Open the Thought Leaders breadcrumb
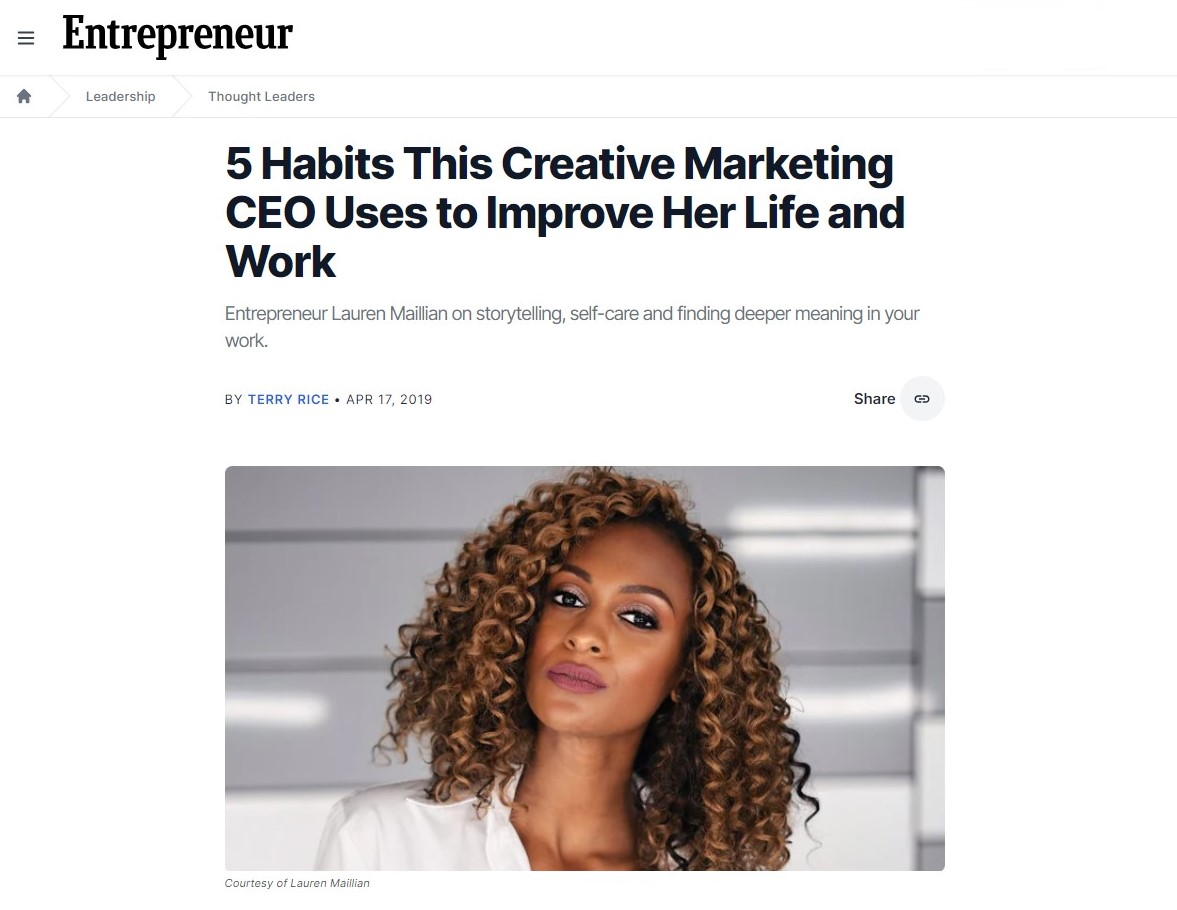This screenshot has width=1177, height=910. [261, 96]
